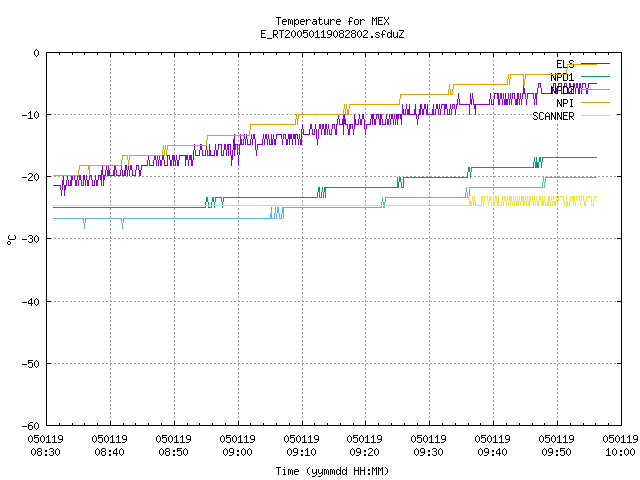Click the x-axis tick 050119 08:30
The image size is (640, 480).
(45, 446)
